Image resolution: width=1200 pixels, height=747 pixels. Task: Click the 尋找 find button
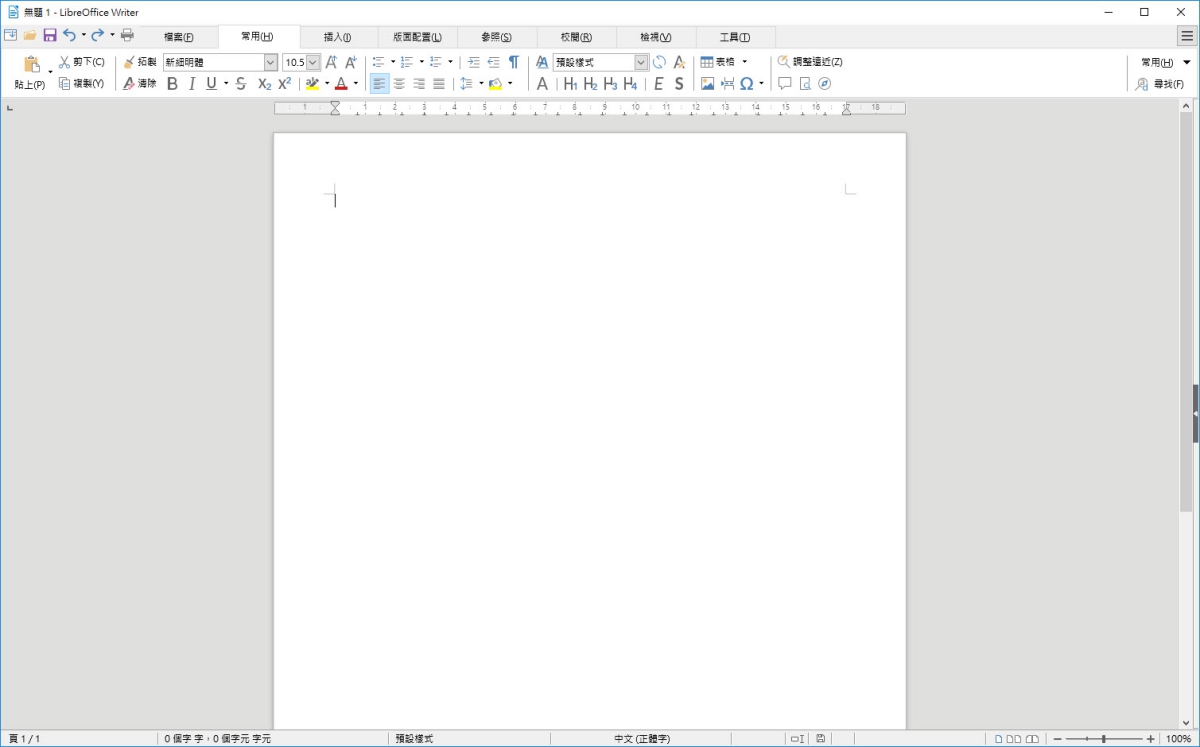tap(1160, 84)
